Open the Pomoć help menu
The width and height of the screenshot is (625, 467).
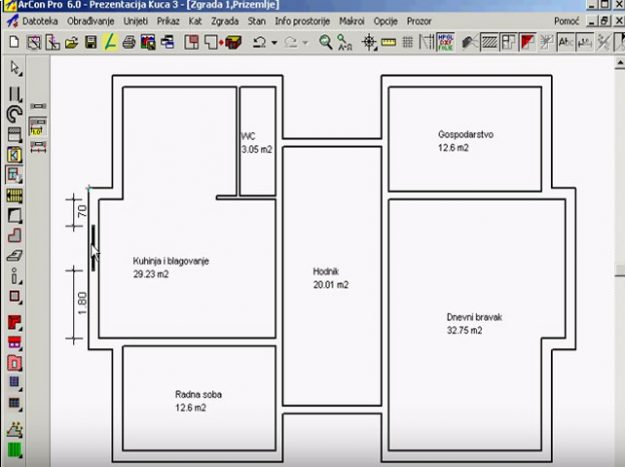566,20
